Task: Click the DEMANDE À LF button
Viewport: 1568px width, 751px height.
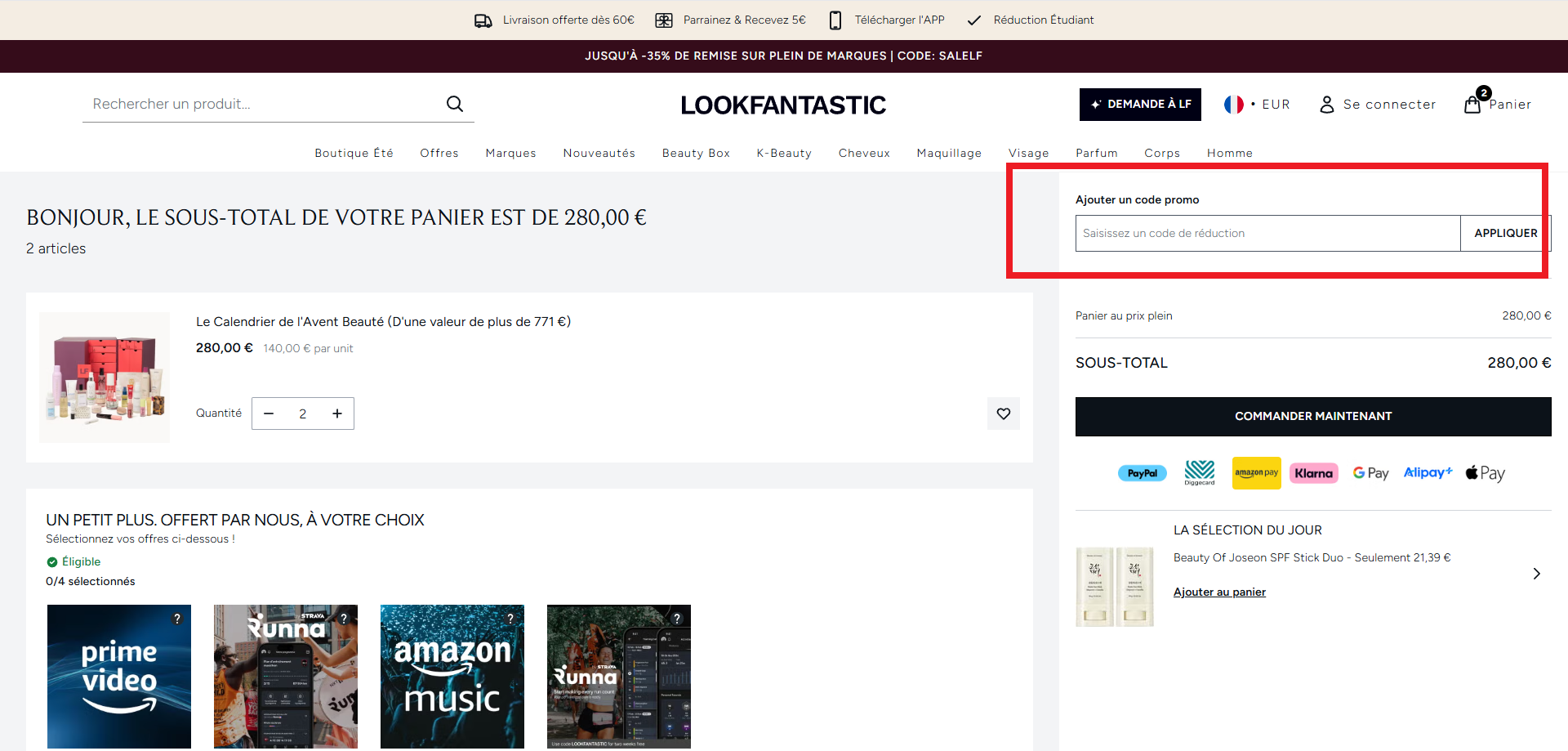Action: [1140, 105]
